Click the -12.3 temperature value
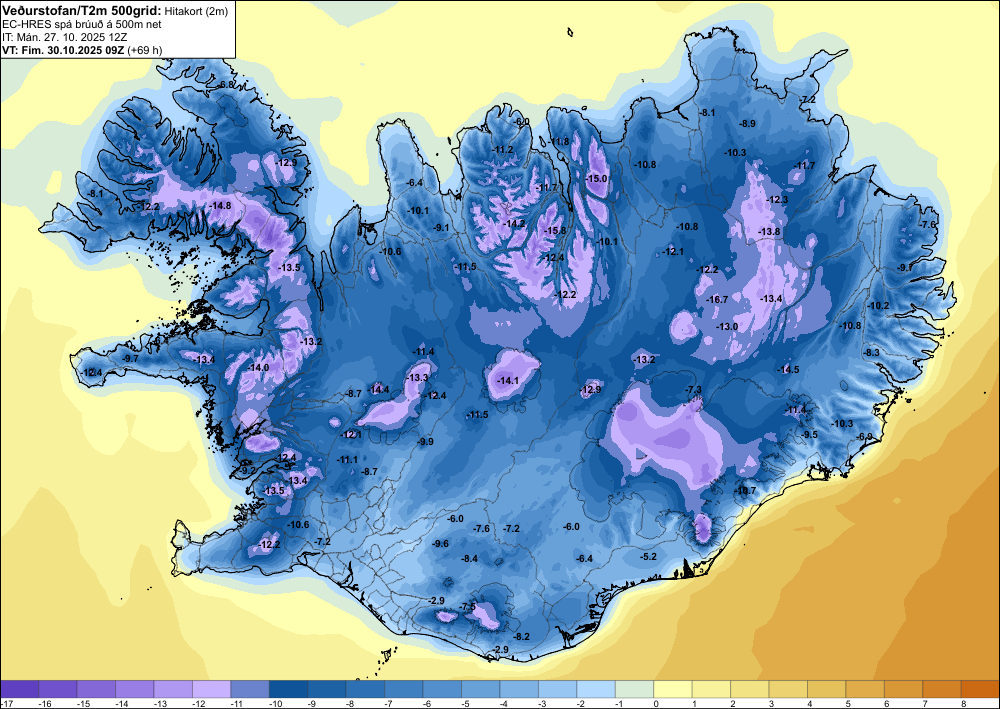The height and width of the screenshot is (709, 1000). [777, 200]
